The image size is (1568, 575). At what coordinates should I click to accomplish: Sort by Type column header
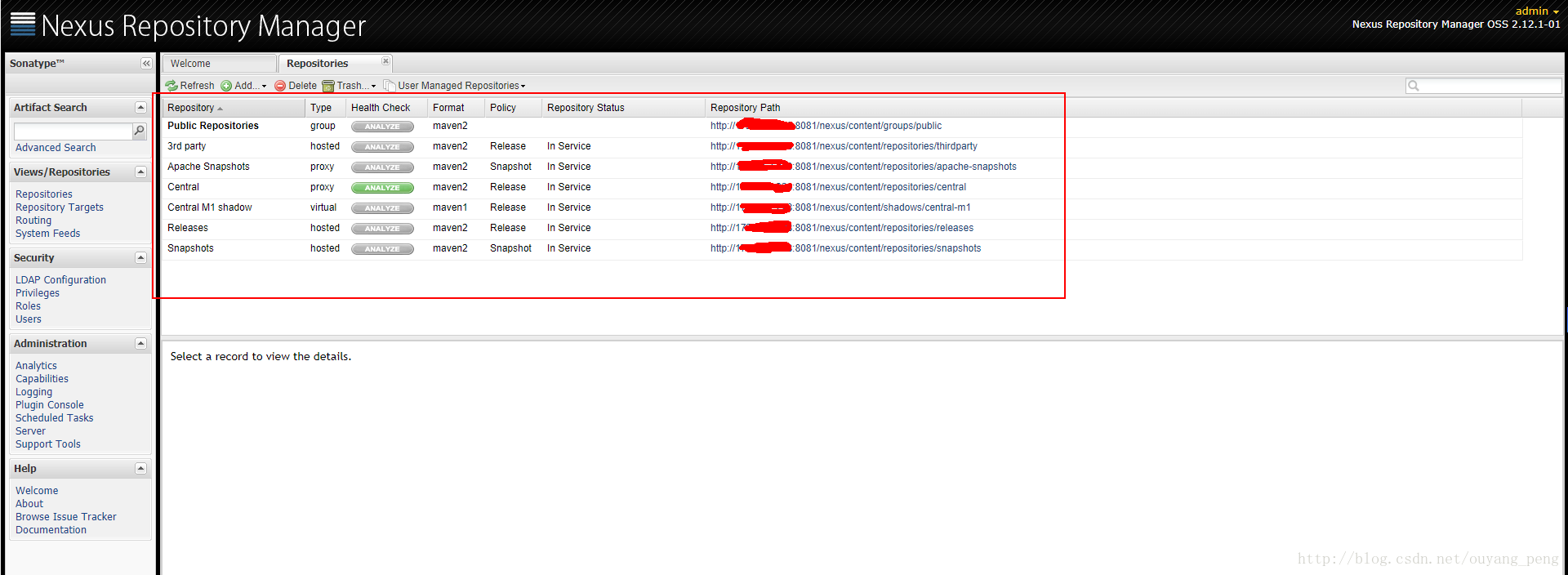[326, 108]
